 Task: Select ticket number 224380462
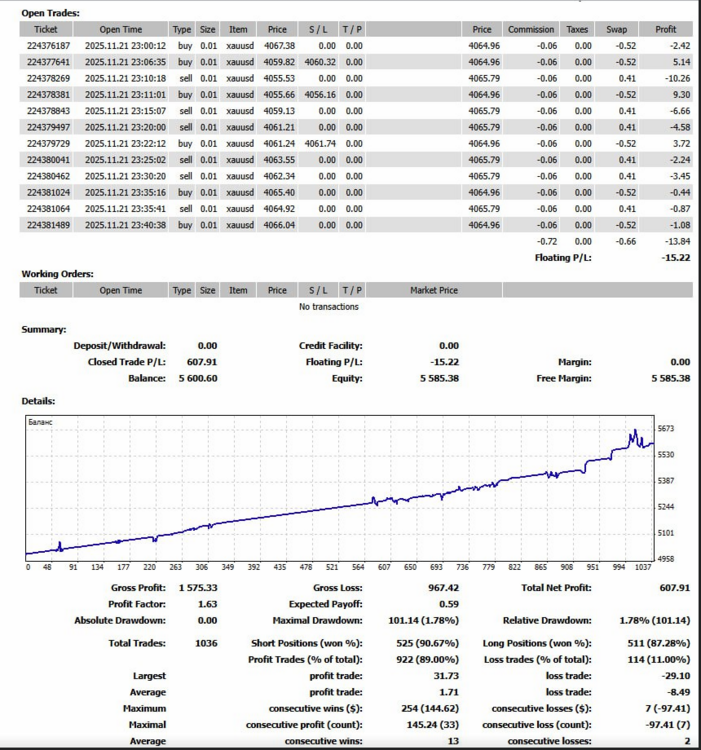coord(48,176)
